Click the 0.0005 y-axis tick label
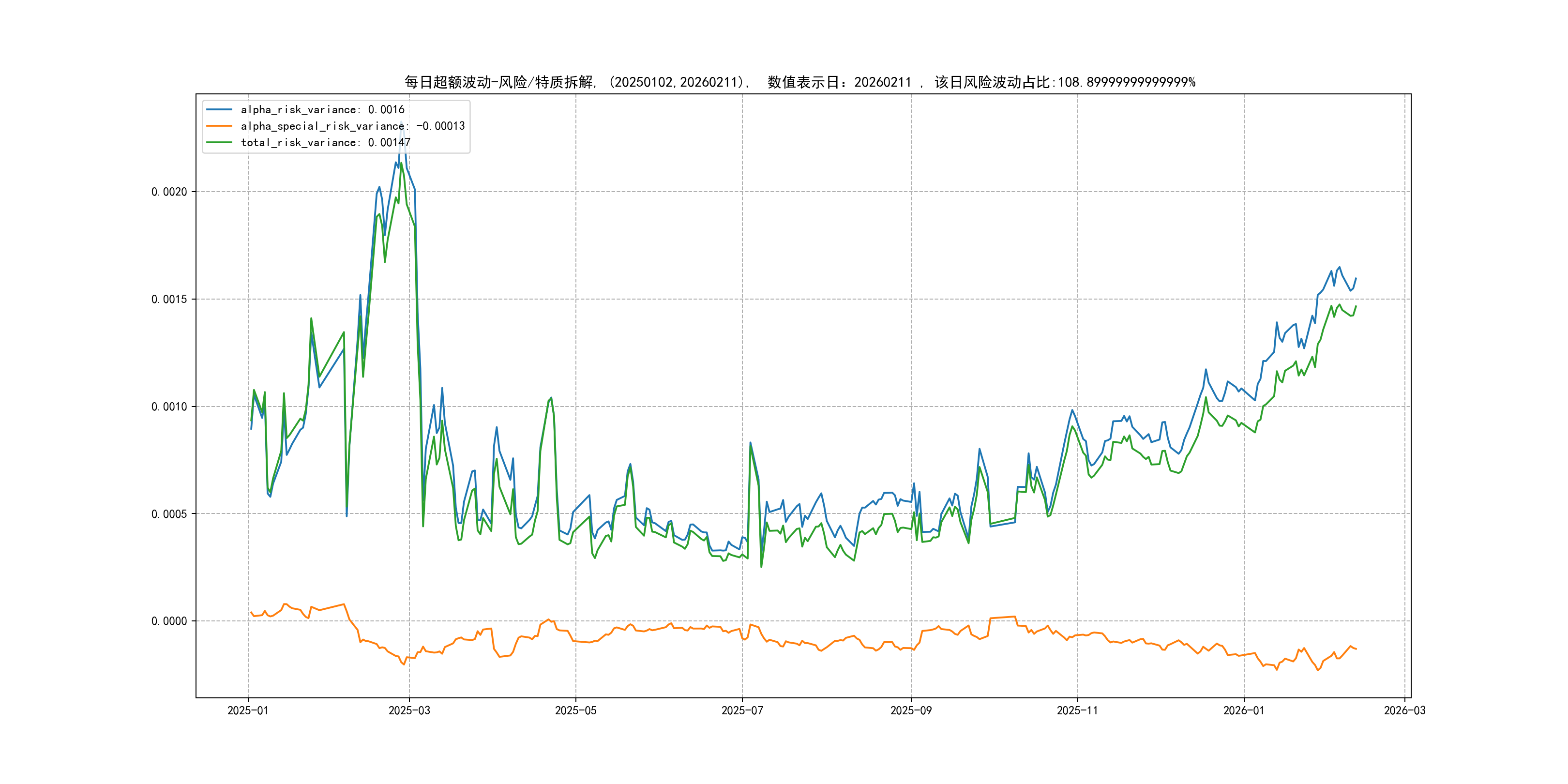 click(x=169, y=514)
